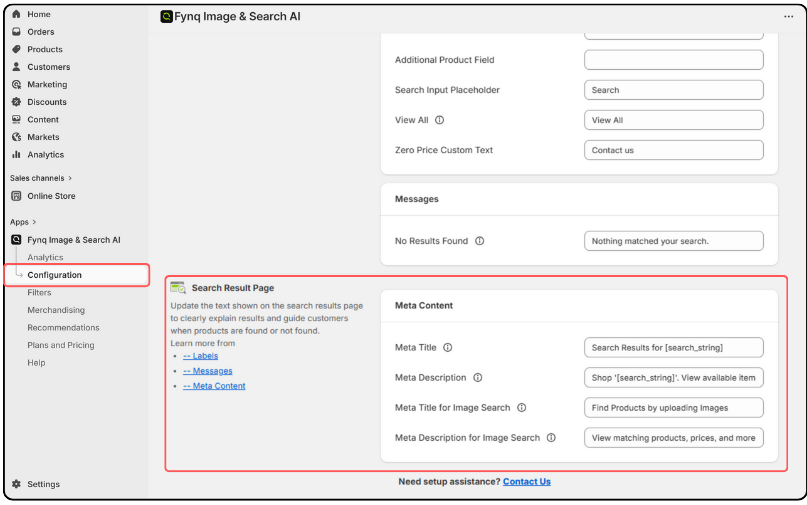This screenshot has height=505, width=807.
Task: Open the Merchandising submenu item
Action: (56, 310)
